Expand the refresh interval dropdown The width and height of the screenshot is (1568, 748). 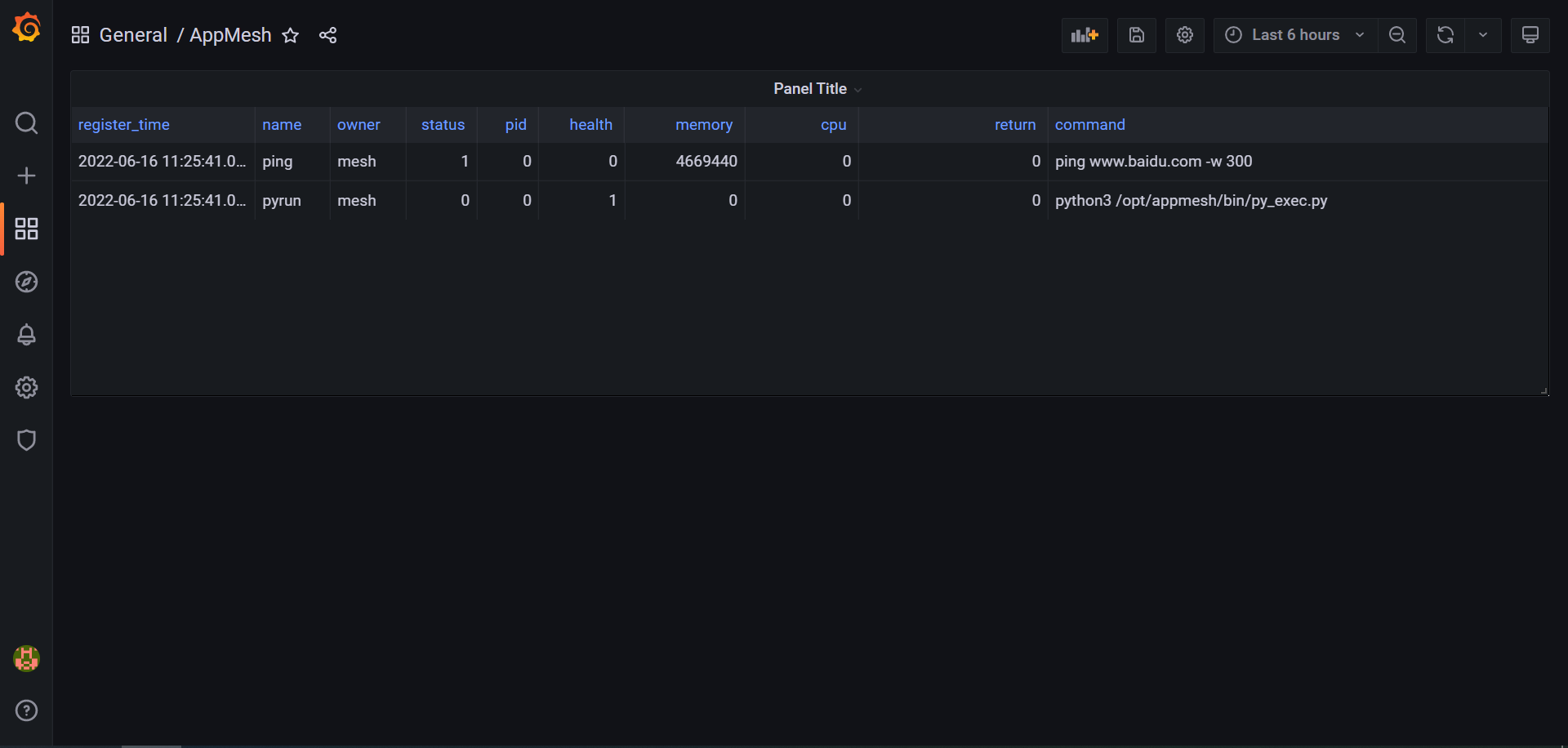[1483, 35]
